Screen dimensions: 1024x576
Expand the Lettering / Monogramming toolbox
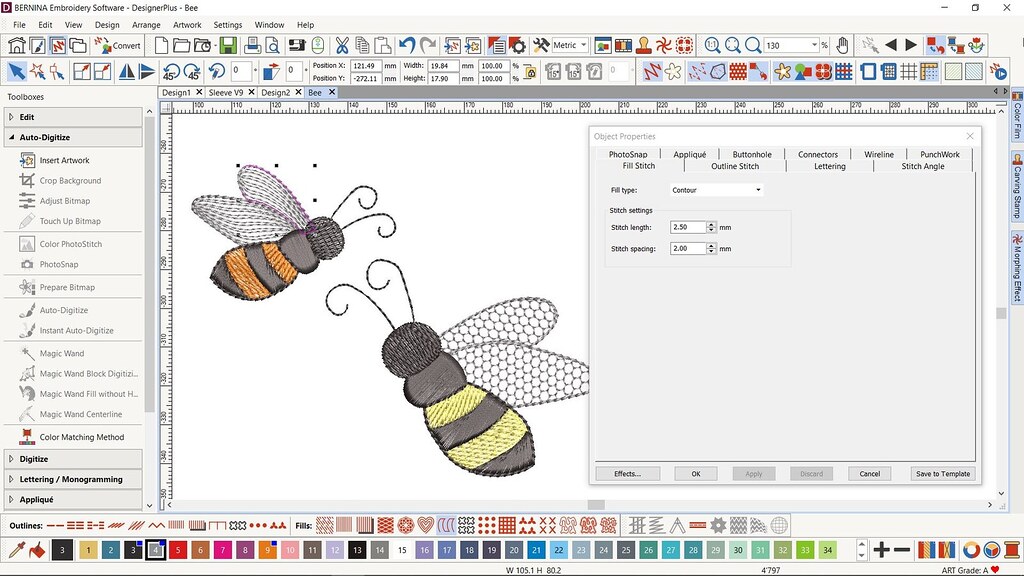tap(73, 478)
